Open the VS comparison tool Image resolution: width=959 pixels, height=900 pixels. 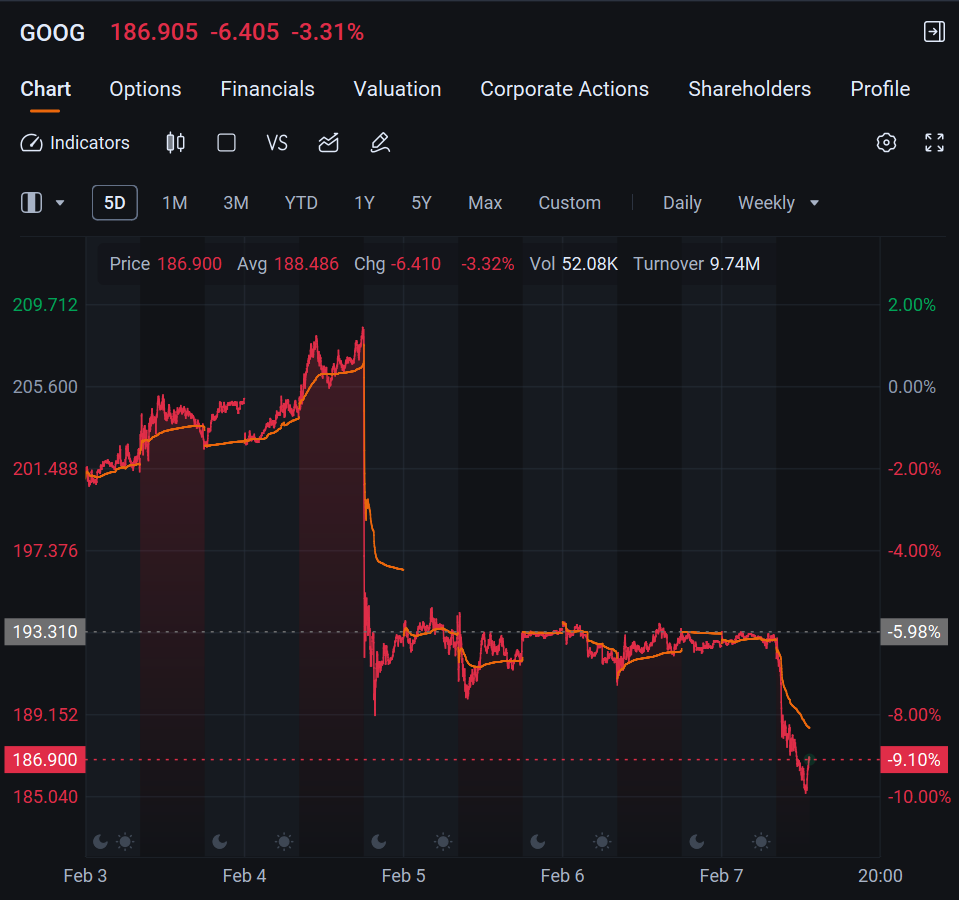tap(277, 143)
